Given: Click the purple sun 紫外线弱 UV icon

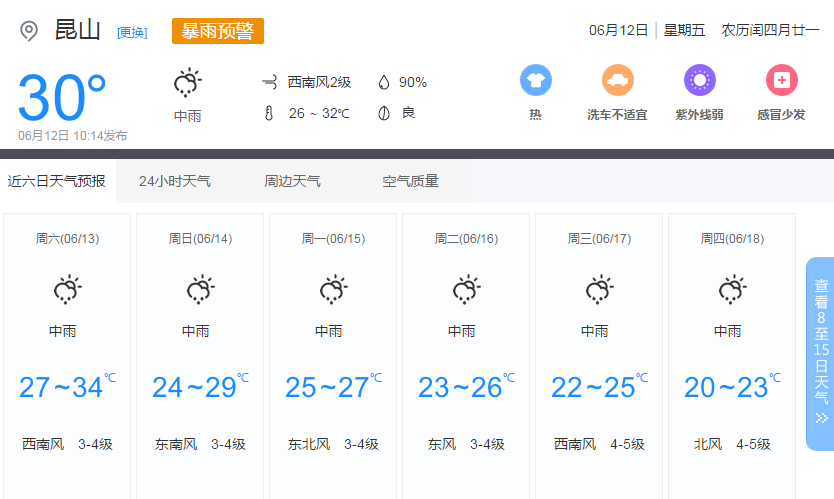Looking at the screenshot, I should click(x=699, y=80).
